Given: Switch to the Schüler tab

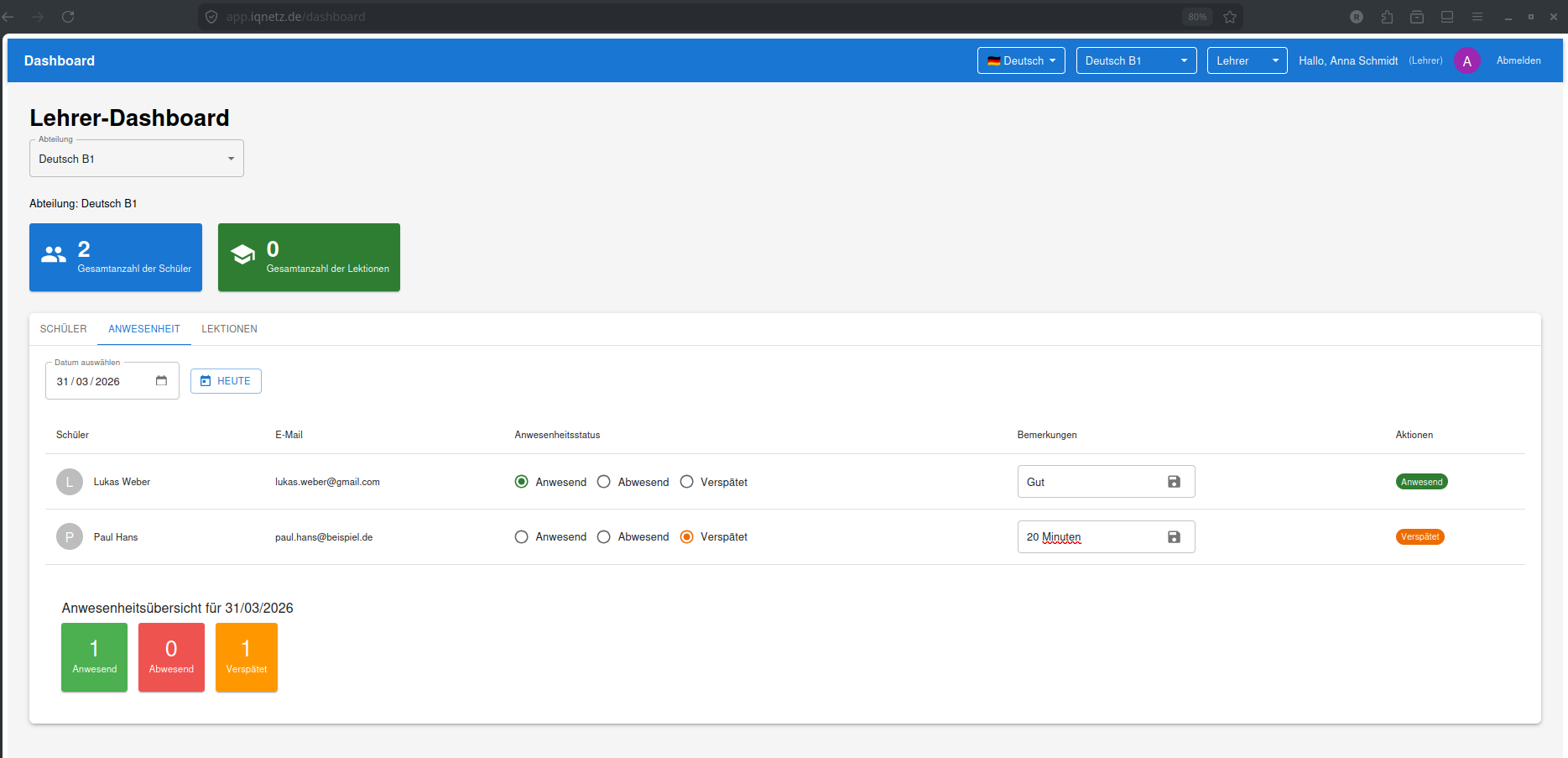Looking at the screenshot, I should point(64,329).
